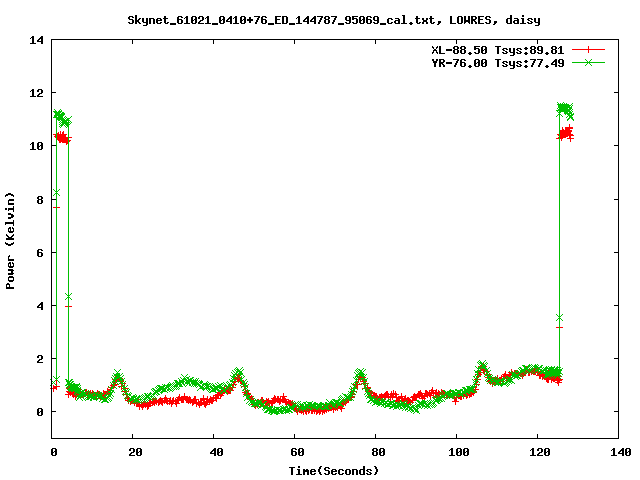Click the 140 tick label on x-axis
Image resolution: width=640 pixels, height=480 pixels.
click(618, 453)
